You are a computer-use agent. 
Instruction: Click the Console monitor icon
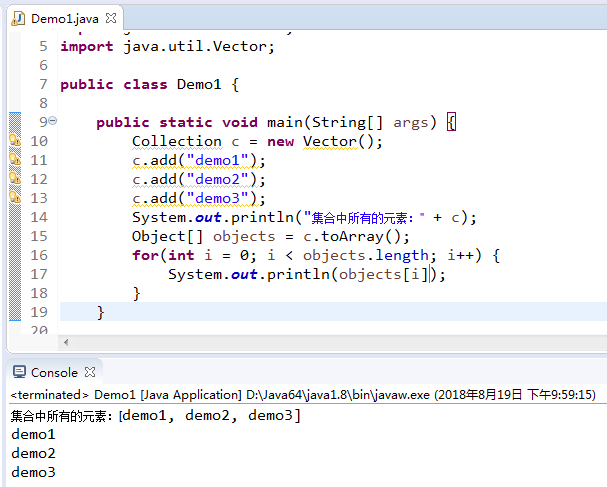click(19, 372)
